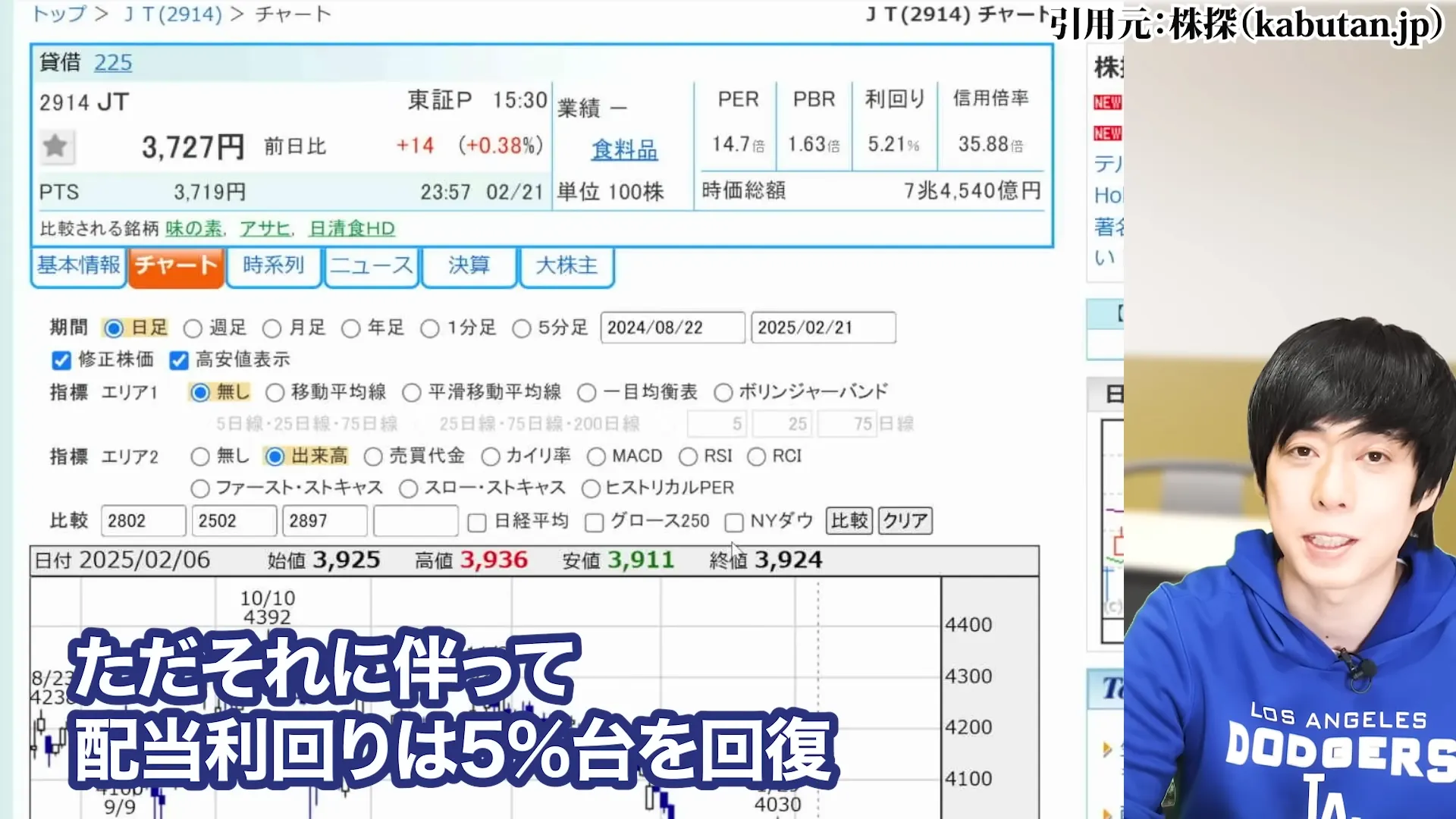Click the PBR 1.63倍 value
The image size is (1456, 819).
click(x=814, y=144)
